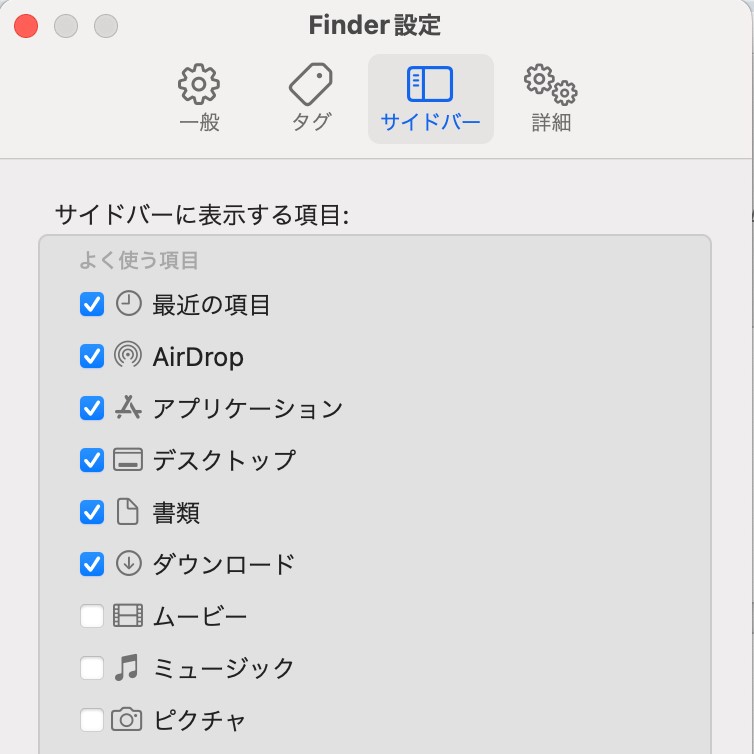Open the 詳細 double-gear tab icon
This screenshot has width=754, height=754.
[551, 84]
